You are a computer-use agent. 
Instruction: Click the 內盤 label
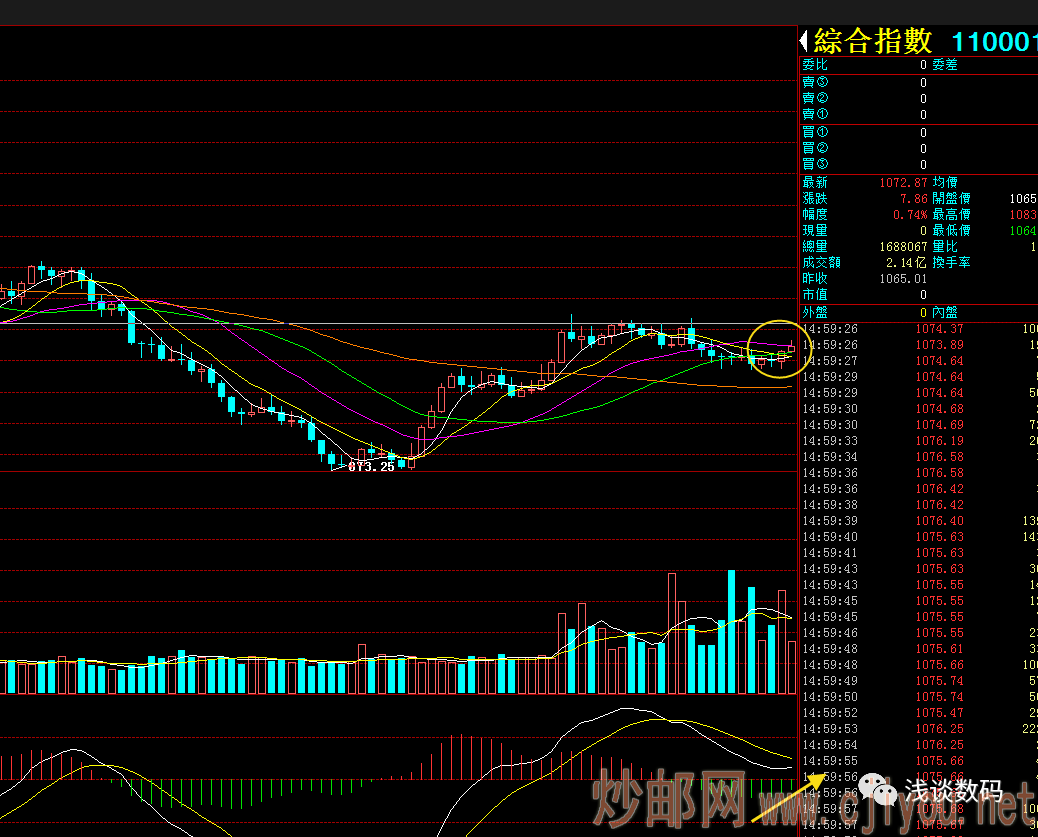point(945,312)
